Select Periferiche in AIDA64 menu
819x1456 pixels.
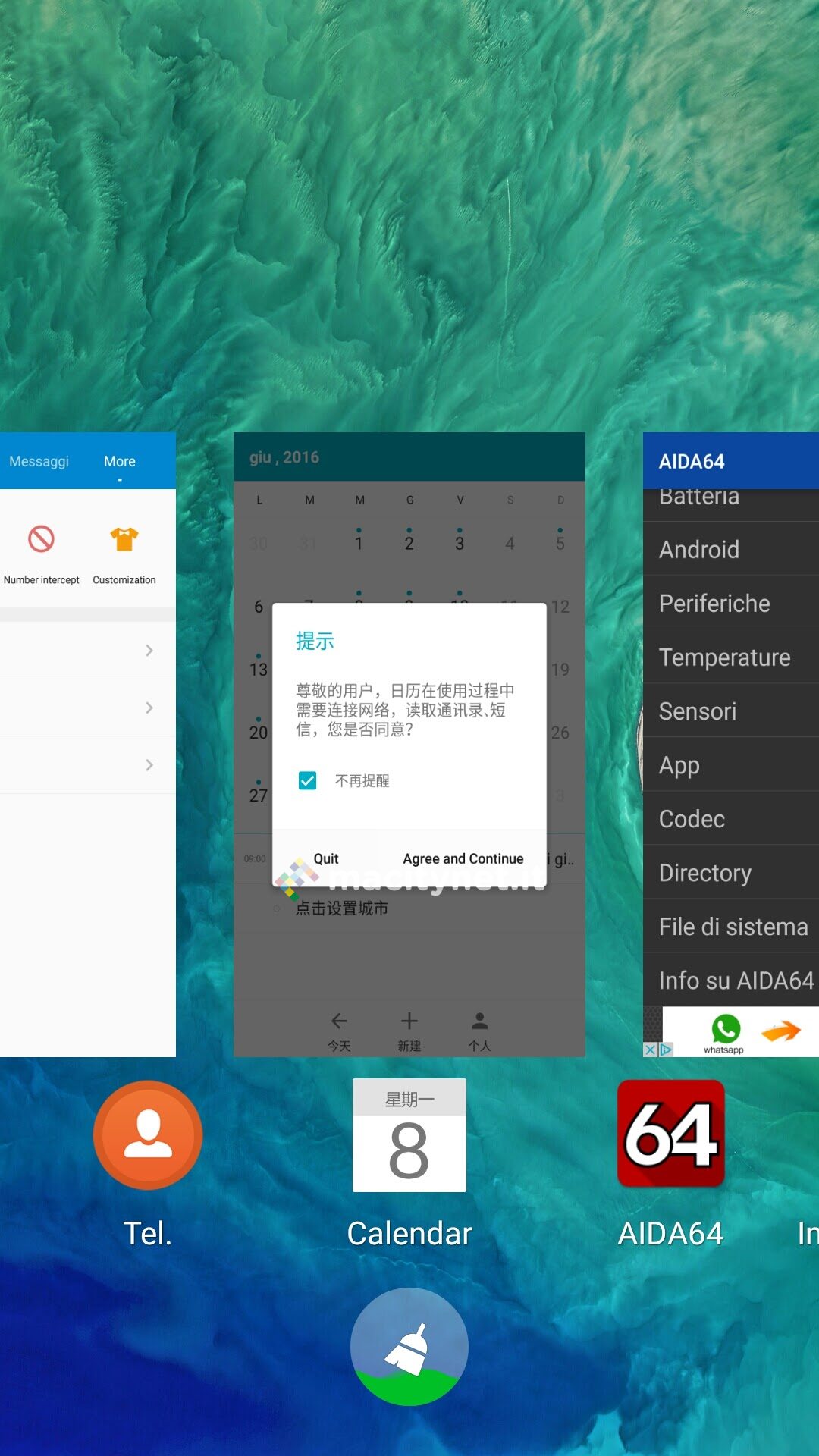pyautogui.click(x=731, y=603)
